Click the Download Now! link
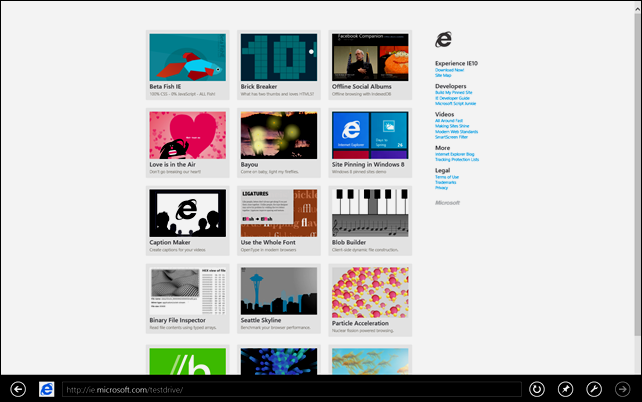The image size is (642, 402). click(x=449, y=70)
